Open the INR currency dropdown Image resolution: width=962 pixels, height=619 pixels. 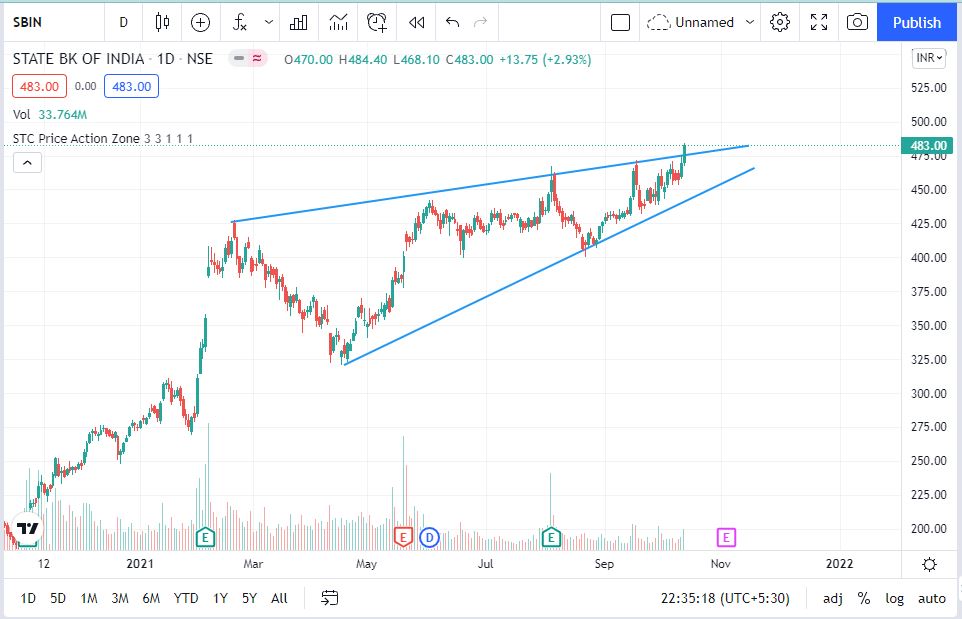click(929, 58)
